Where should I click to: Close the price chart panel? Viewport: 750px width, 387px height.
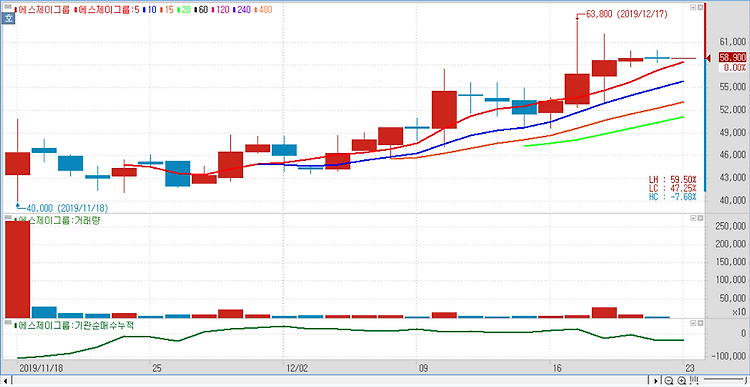pyautogui.click(x=700, y=8)
